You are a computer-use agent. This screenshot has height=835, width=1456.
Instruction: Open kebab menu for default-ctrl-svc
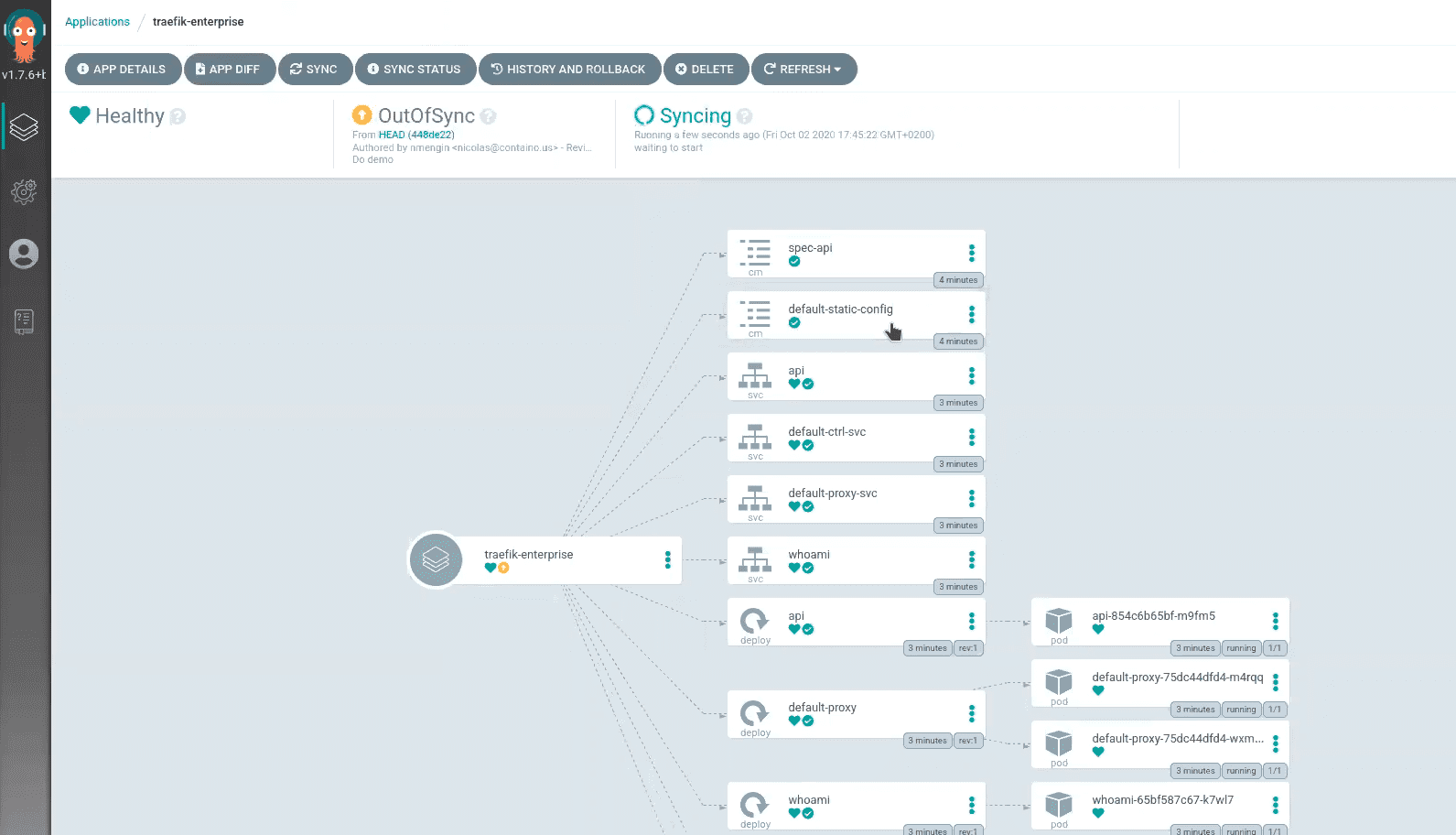point(972,437)
